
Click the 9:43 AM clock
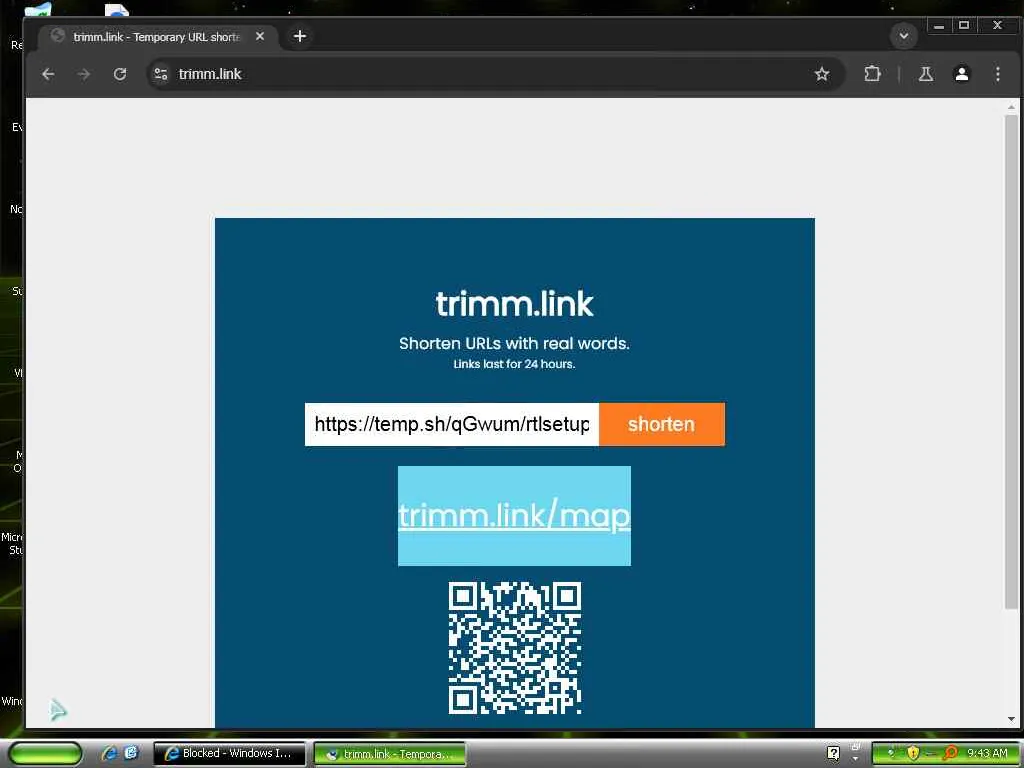click(x=987, y=754)
